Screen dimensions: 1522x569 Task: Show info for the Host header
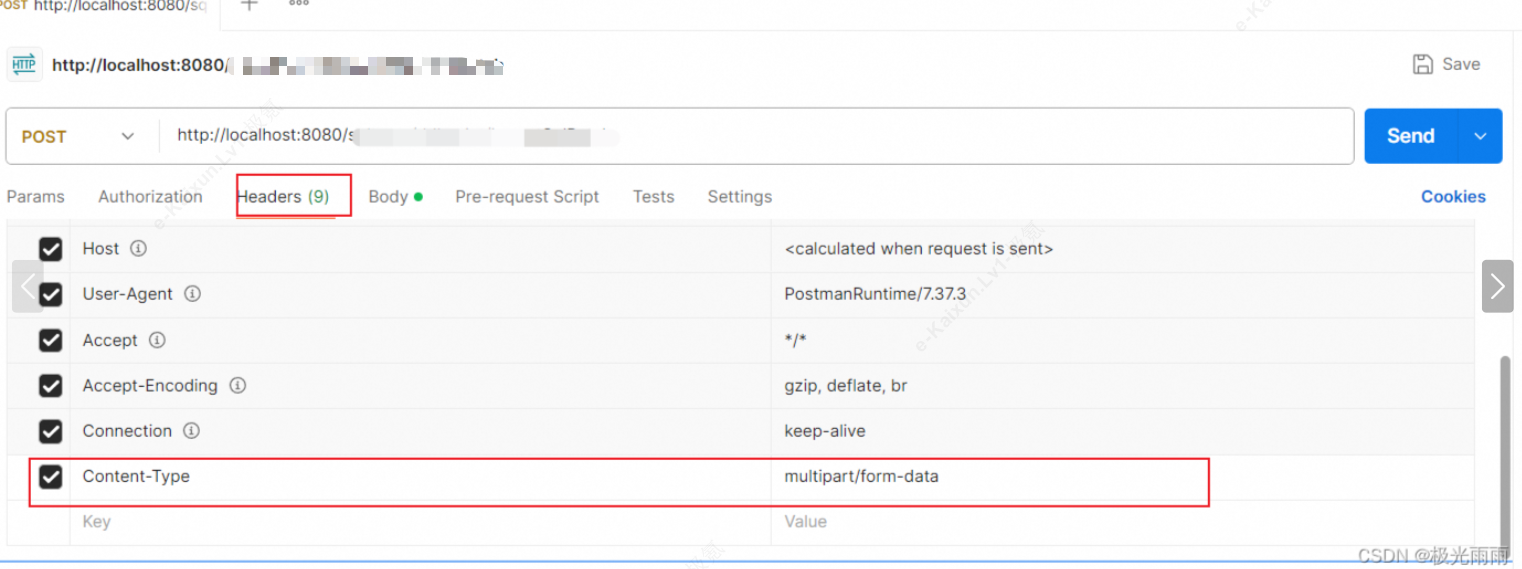coord(139,248)
